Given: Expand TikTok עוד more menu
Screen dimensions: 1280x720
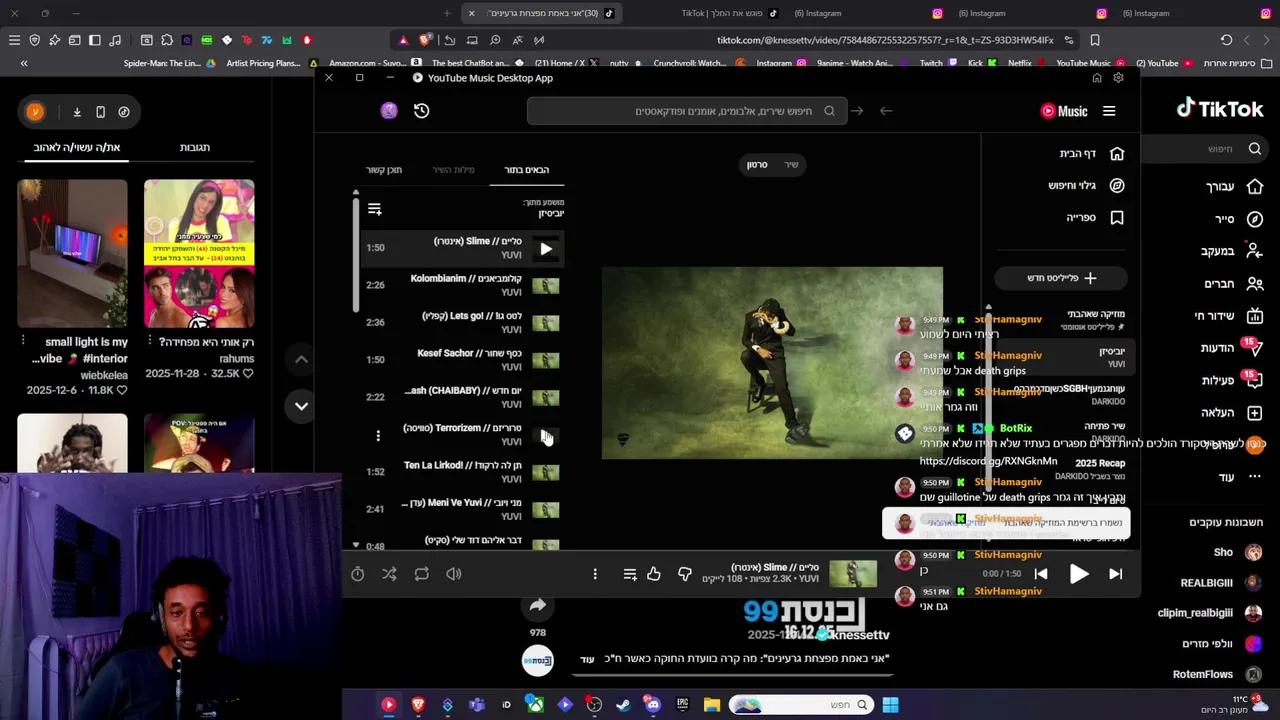Looking at the screenshot, I should [x=1240, y=477].
